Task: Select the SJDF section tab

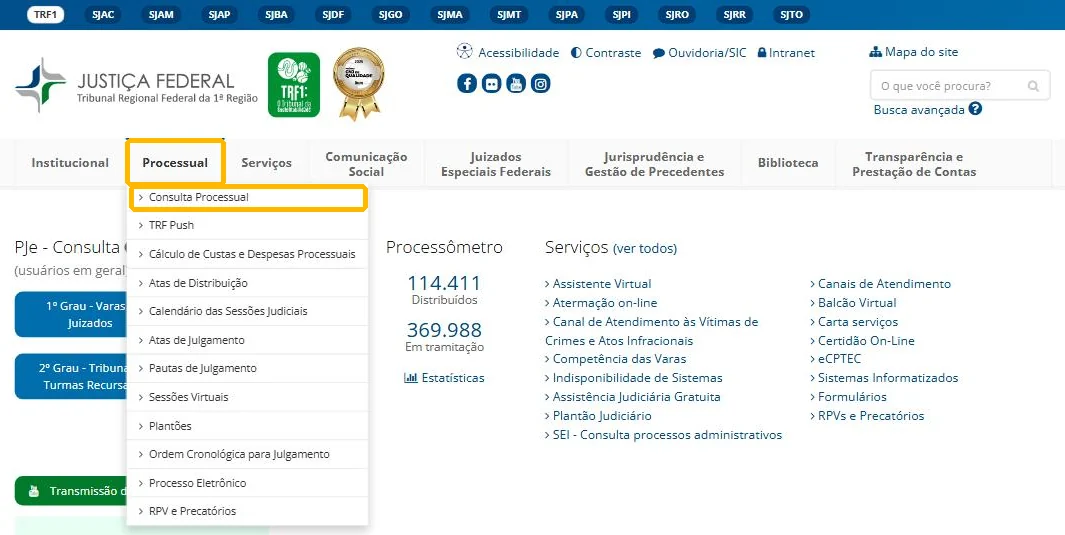Action: [x=333, y=14]
